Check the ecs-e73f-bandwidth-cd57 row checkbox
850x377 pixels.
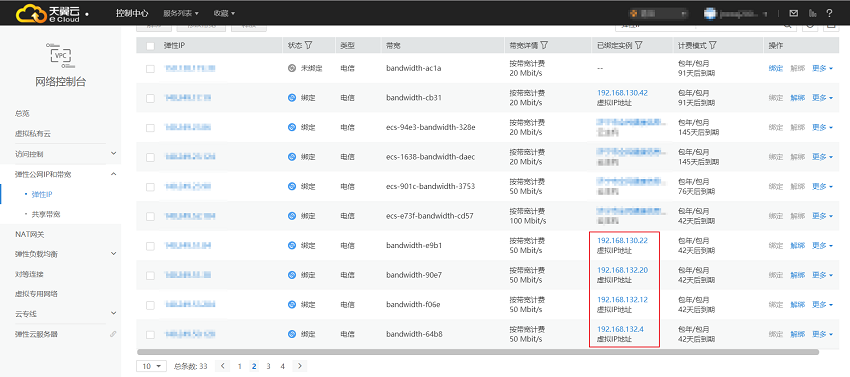coord(150,216)
